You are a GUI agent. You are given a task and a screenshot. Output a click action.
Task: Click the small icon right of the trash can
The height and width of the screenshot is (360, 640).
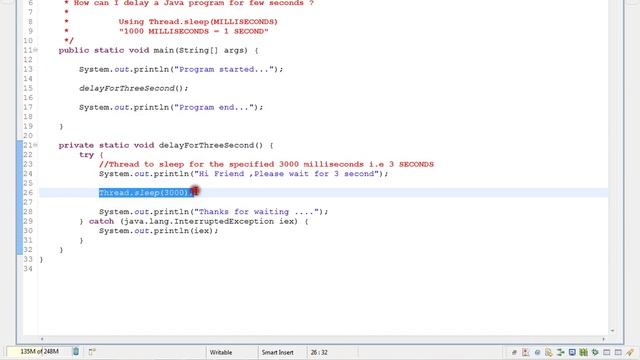(92, 351)
